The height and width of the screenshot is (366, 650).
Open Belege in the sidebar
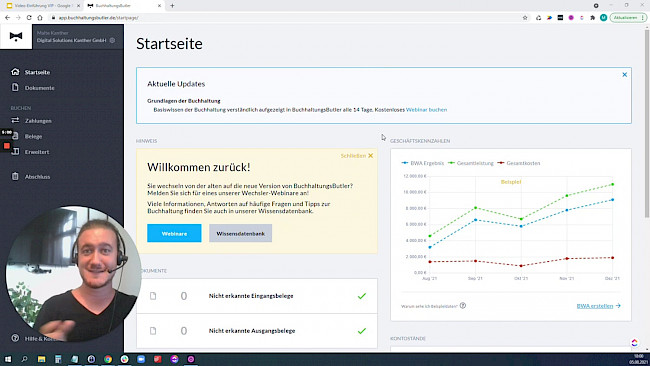[x=33, y=136]
